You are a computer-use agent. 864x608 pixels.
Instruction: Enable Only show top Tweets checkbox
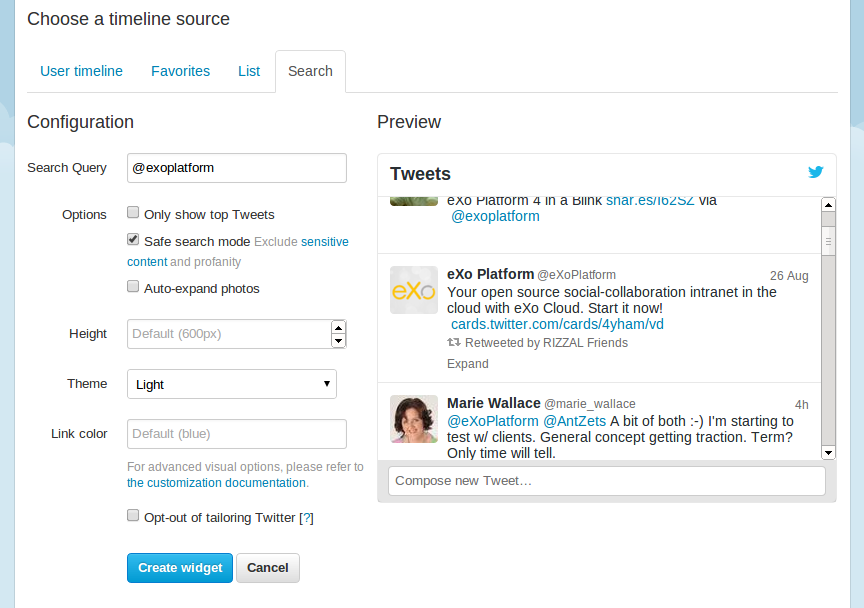tap(133, 212)
